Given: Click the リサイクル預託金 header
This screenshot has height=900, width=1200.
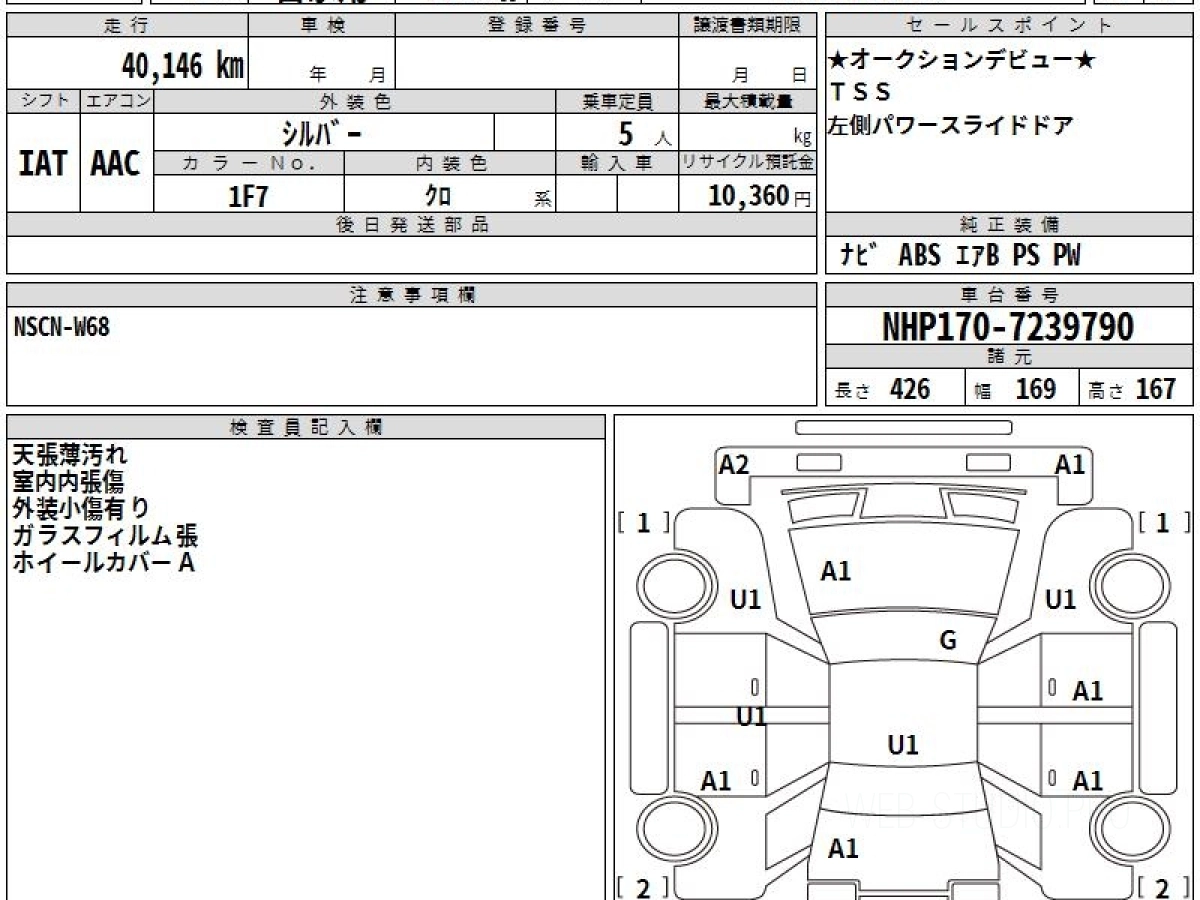Looking at the screenshot, I should click(748, 163).
